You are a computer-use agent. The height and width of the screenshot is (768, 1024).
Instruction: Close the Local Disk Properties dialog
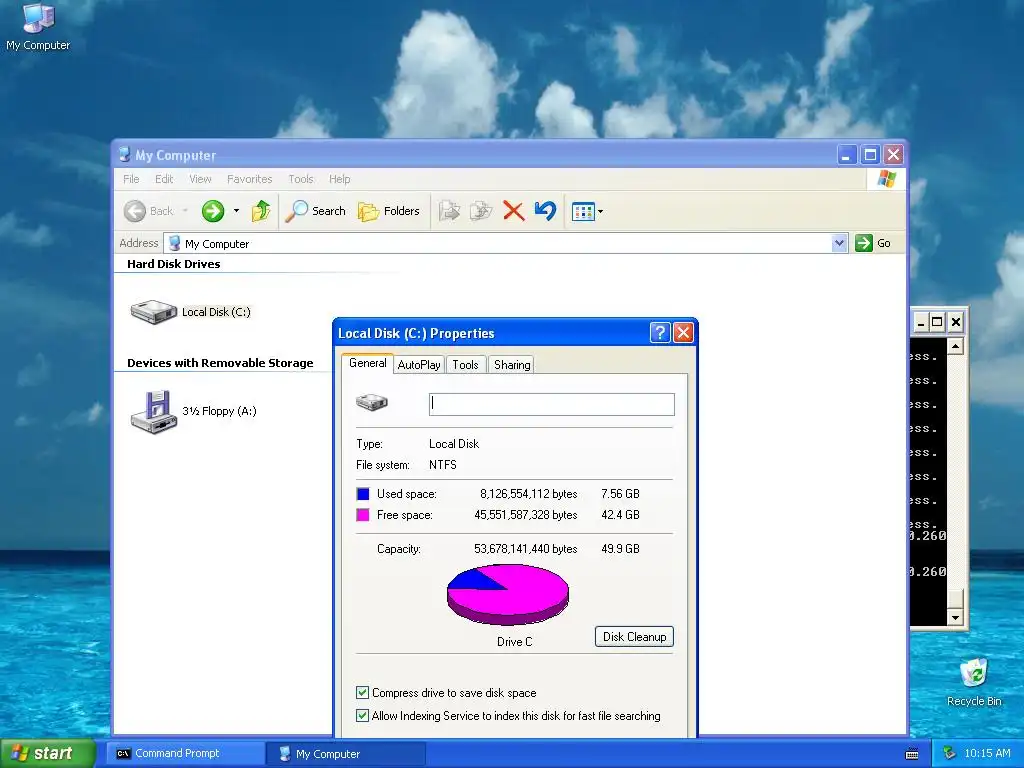point(683,333)
